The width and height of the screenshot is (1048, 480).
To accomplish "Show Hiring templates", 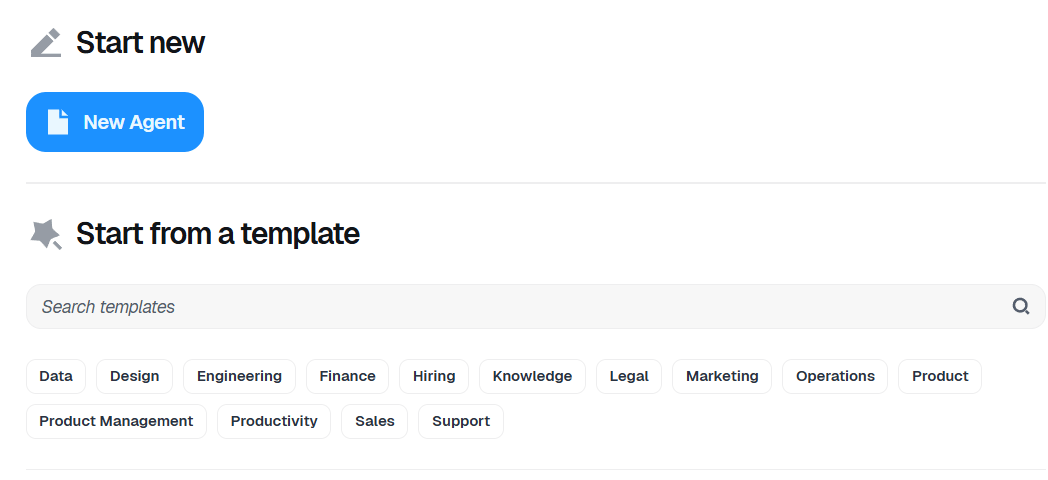I will tap(434, 376).
